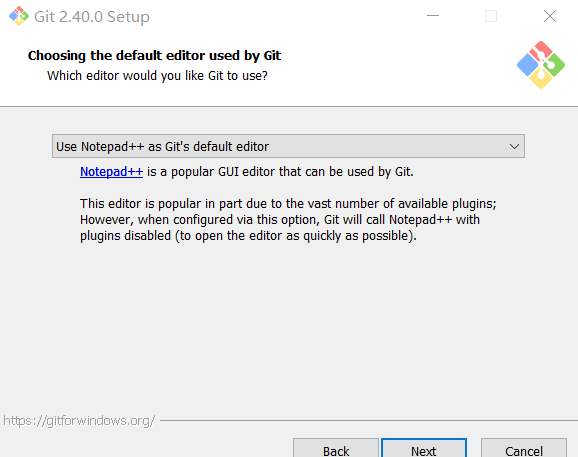Click subtitle 'Which editor would you like Git to use?'
Viewport: 578px width, 457px height.
click(157, 76)
